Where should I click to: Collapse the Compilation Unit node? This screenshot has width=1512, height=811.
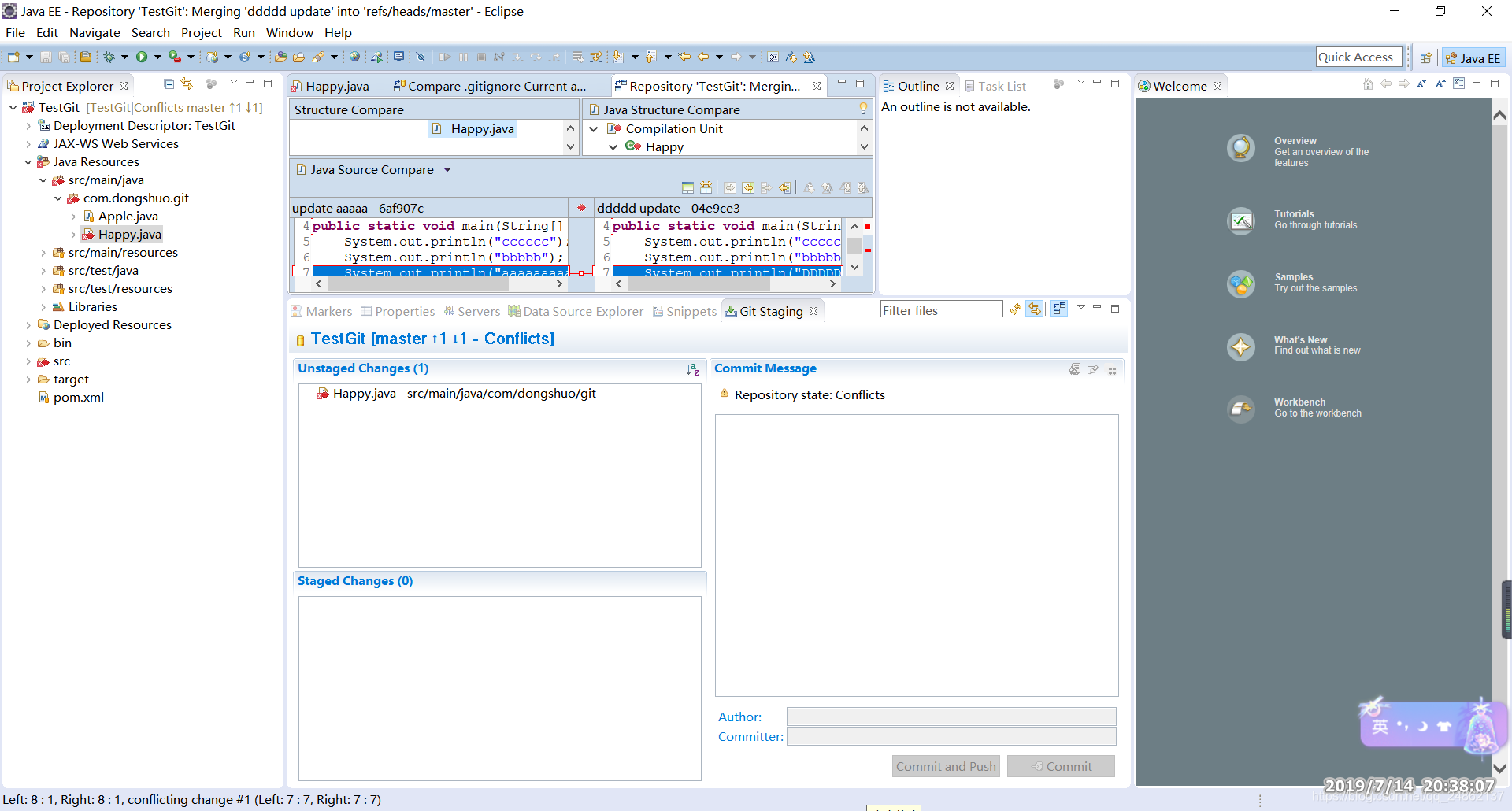coord(594,129)
